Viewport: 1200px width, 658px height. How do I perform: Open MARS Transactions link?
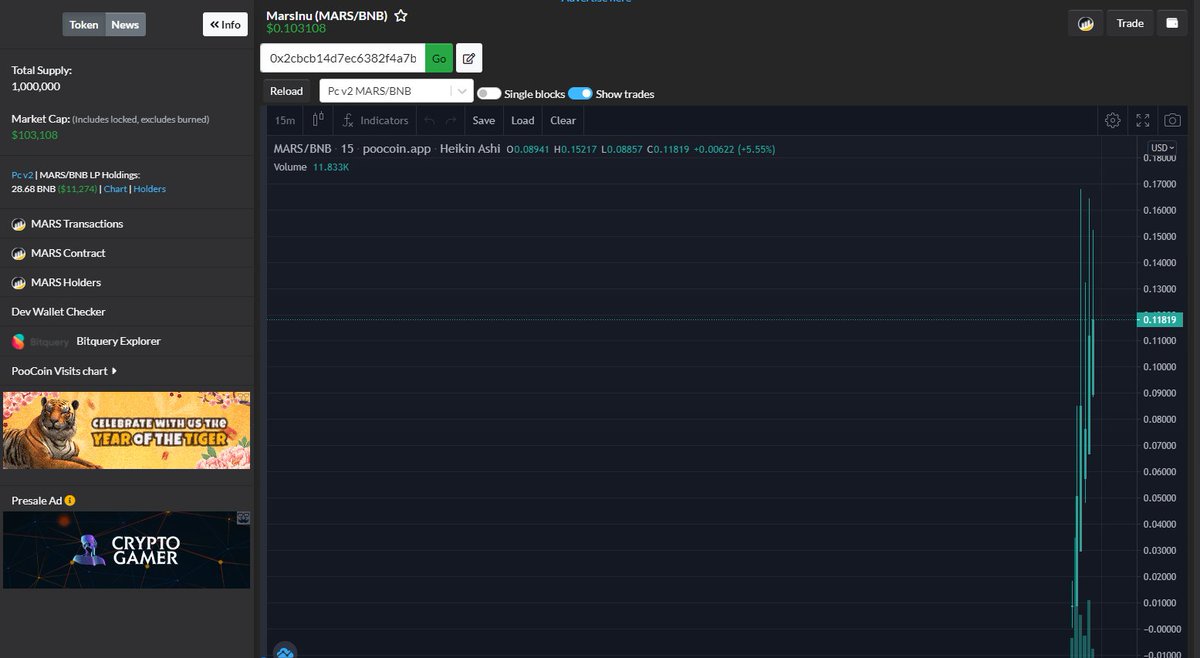(77, 224)
